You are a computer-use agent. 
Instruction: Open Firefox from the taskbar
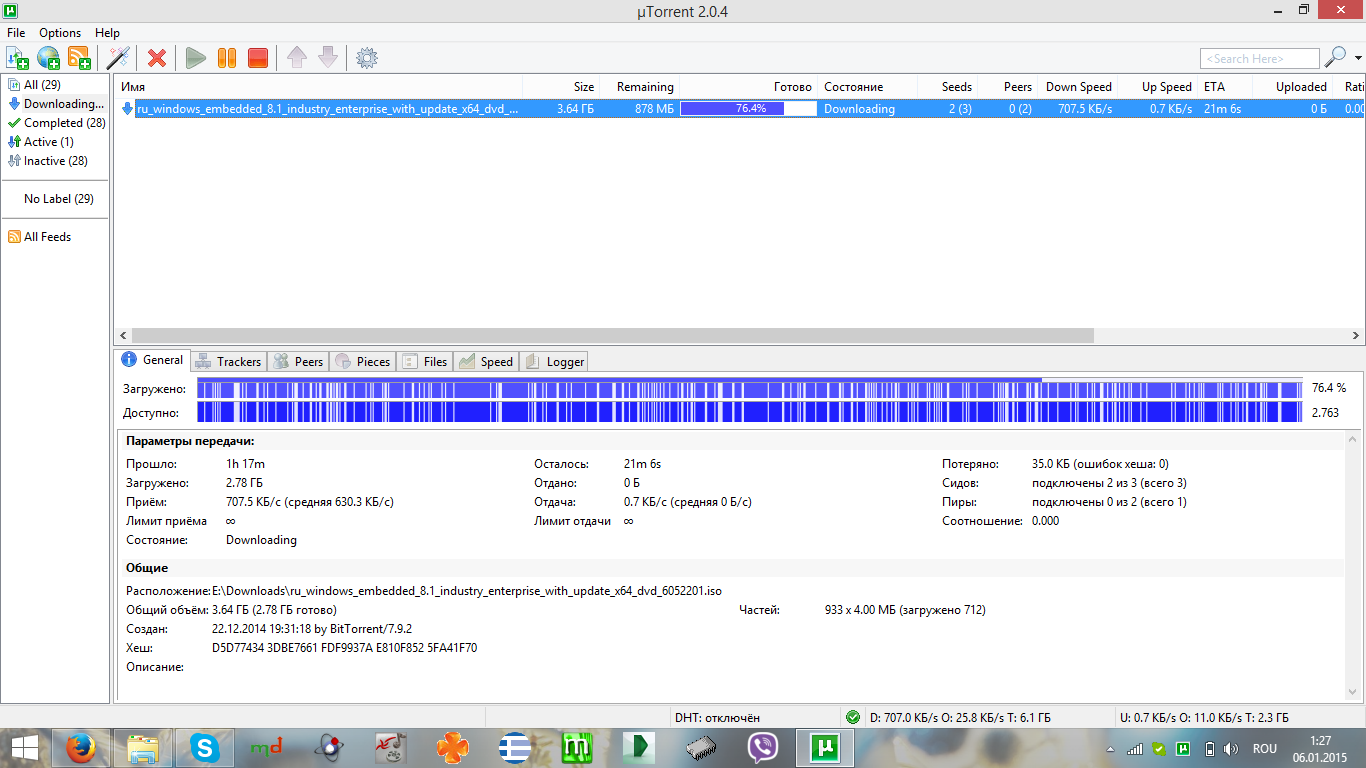coord(80,748)
